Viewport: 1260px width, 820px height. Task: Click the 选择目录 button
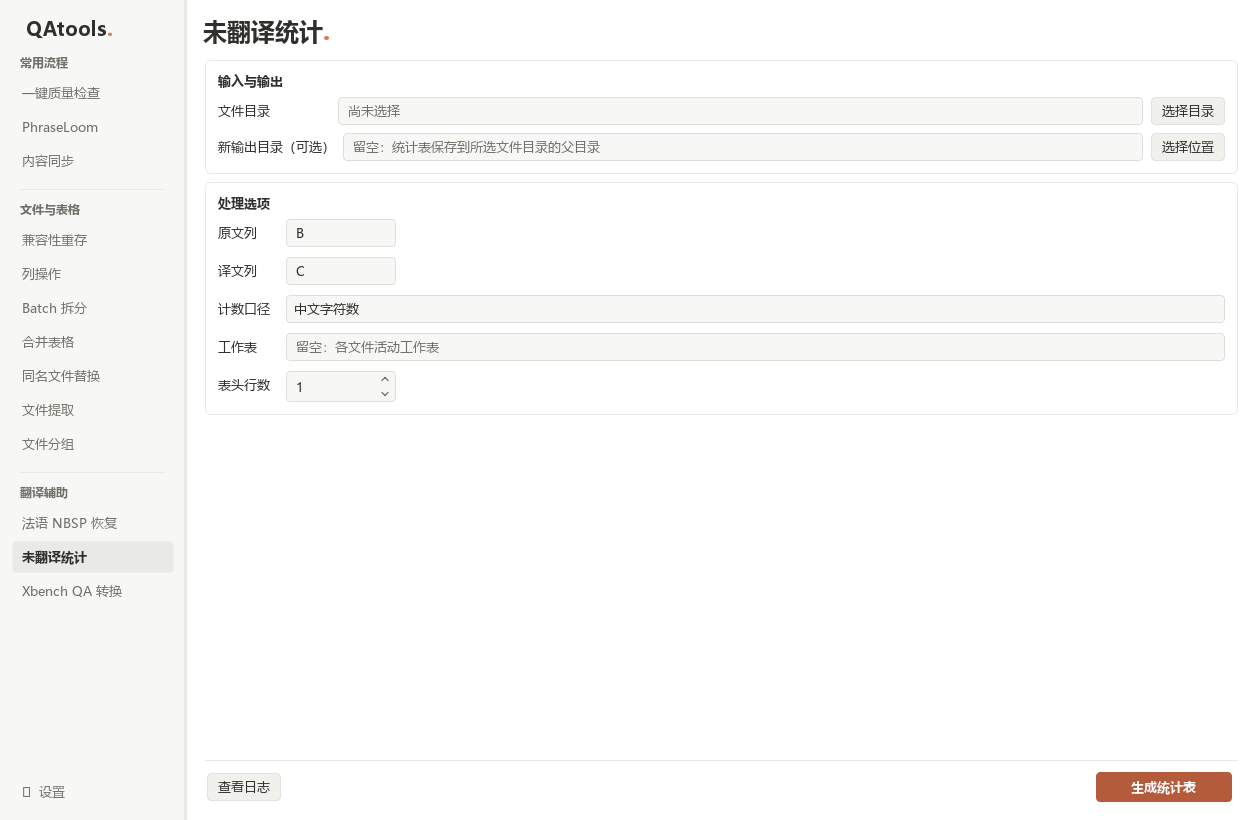pos(1187,111)
